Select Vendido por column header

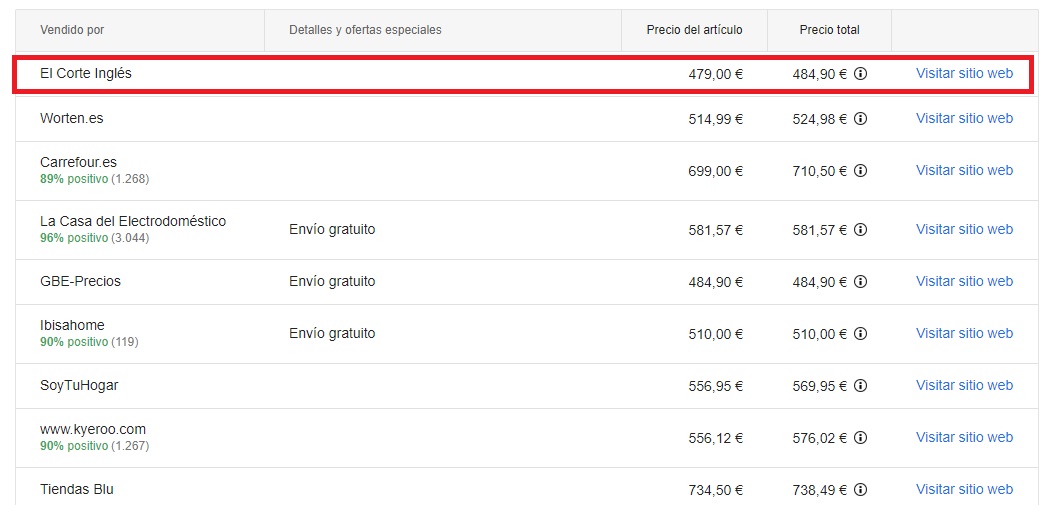(72, 30)
